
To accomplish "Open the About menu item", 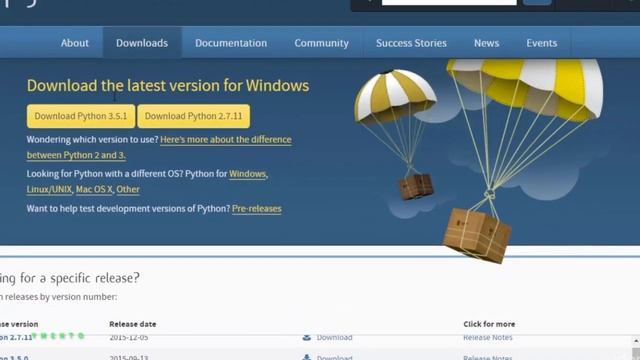I will [75, 43].
